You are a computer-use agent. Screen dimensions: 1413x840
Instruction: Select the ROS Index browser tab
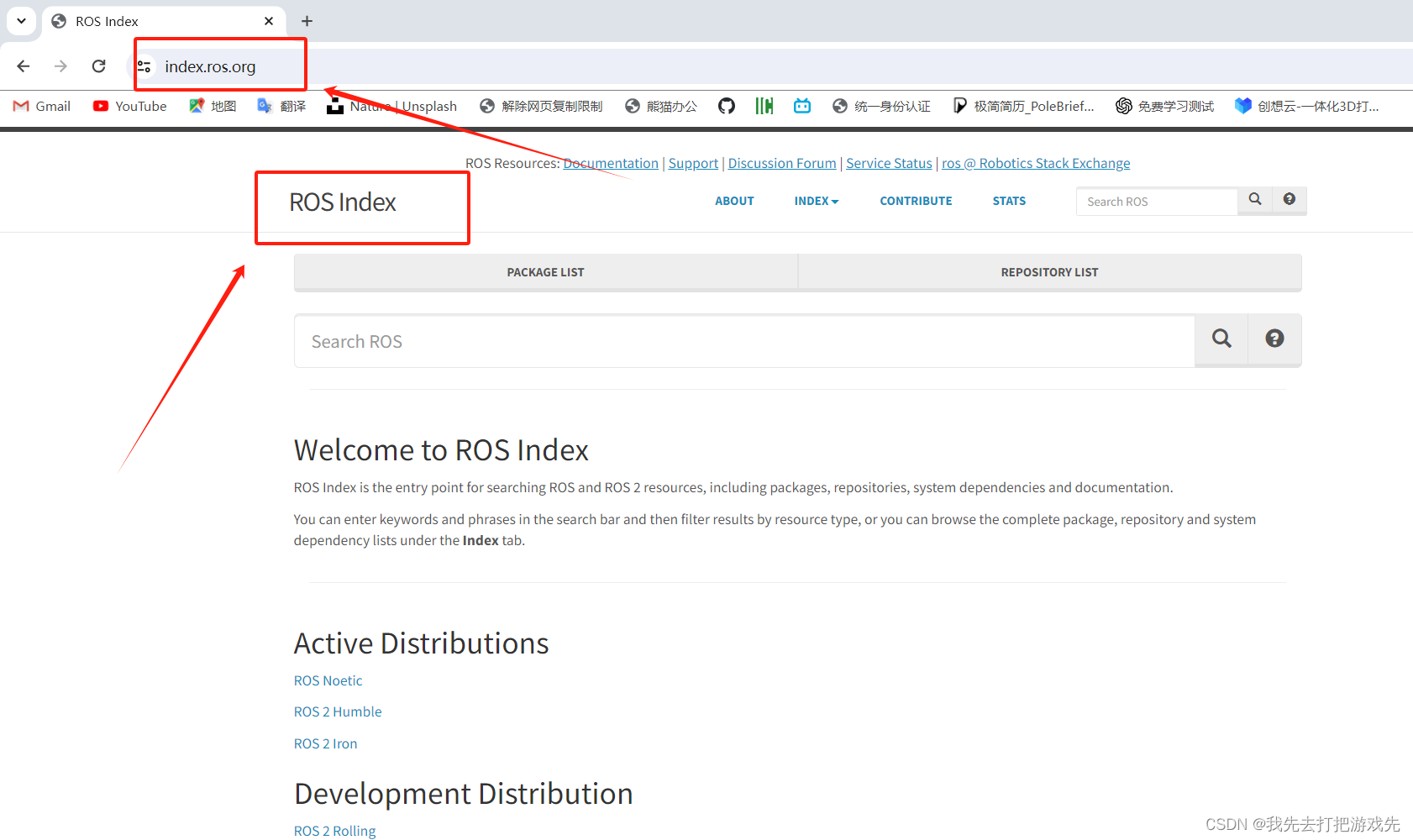[164, 21]
